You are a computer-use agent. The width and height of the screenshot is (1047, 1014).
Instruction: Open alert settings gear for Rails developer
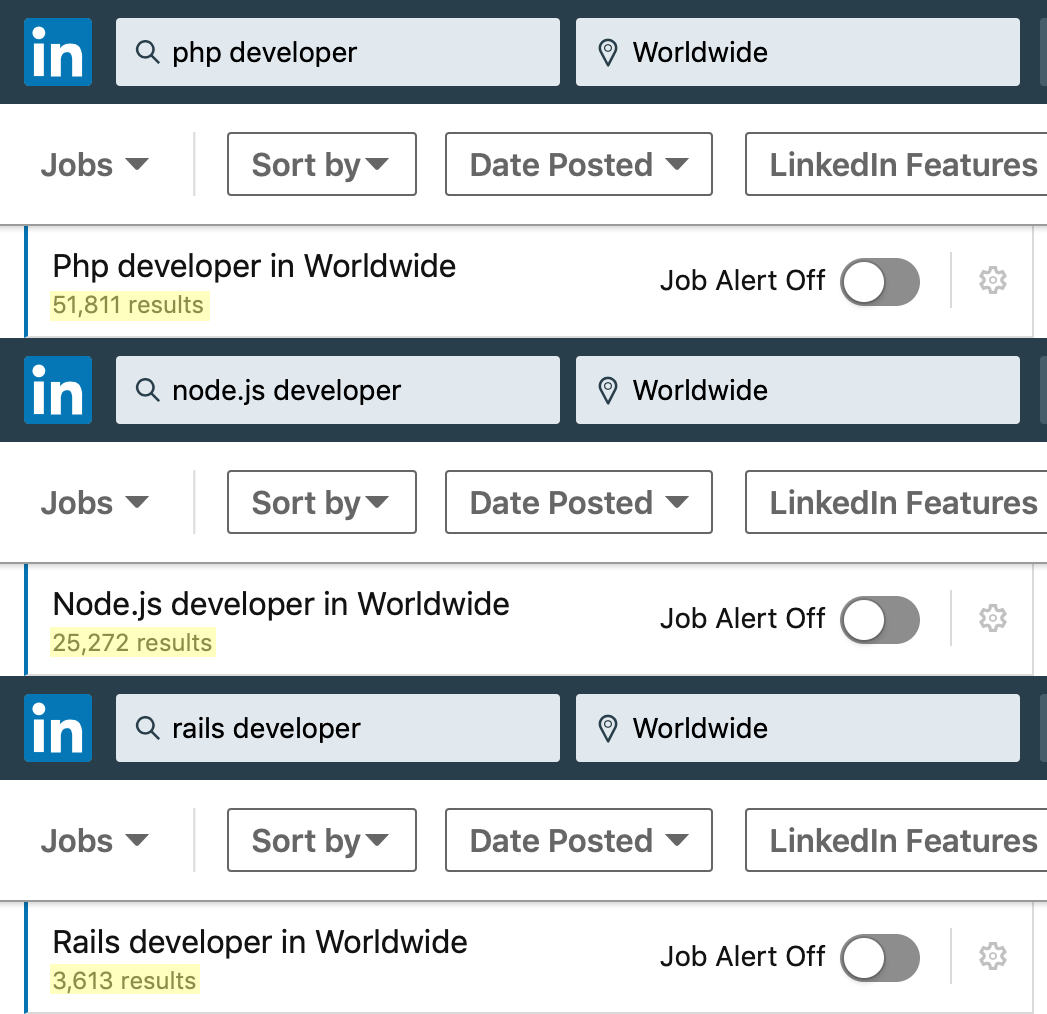coord(992,956)
